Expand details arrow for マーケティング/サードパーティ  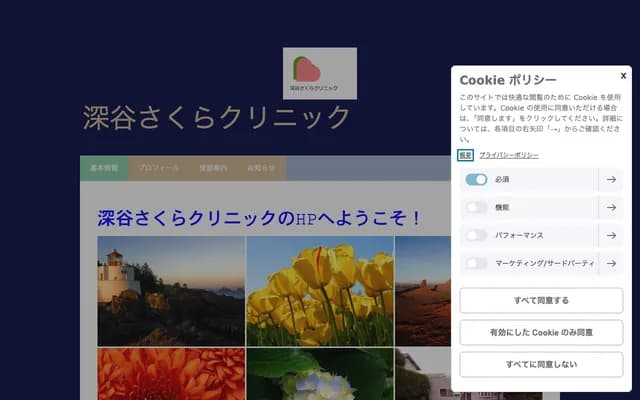pyautogui.click(x=611, y=263)
